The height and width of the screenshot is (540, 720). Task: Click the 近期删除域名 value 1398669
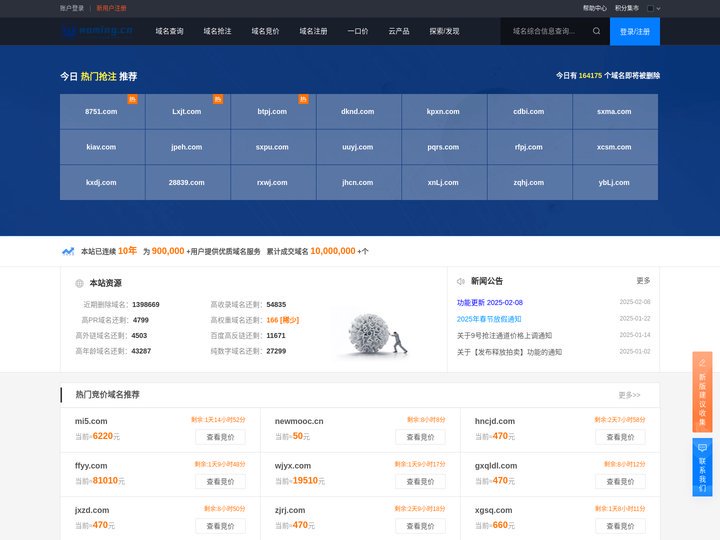click(x=146, y=304)
